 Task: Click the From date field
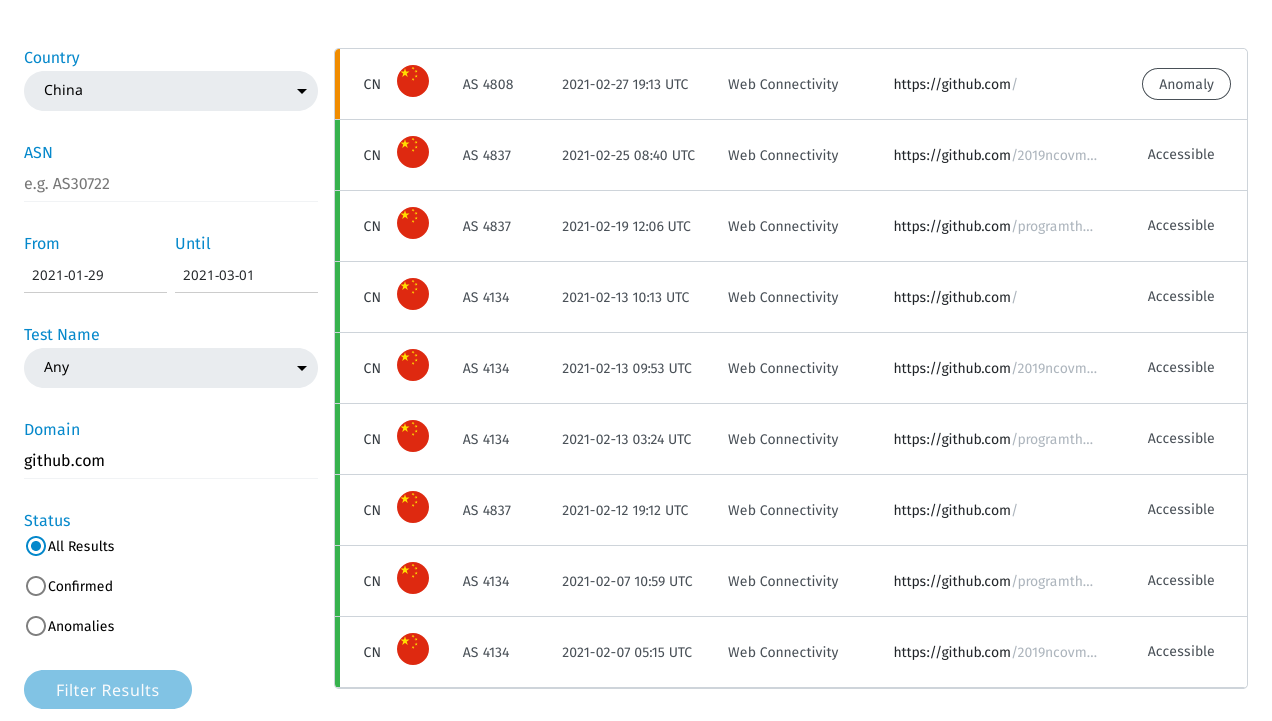tap(95, 275)
